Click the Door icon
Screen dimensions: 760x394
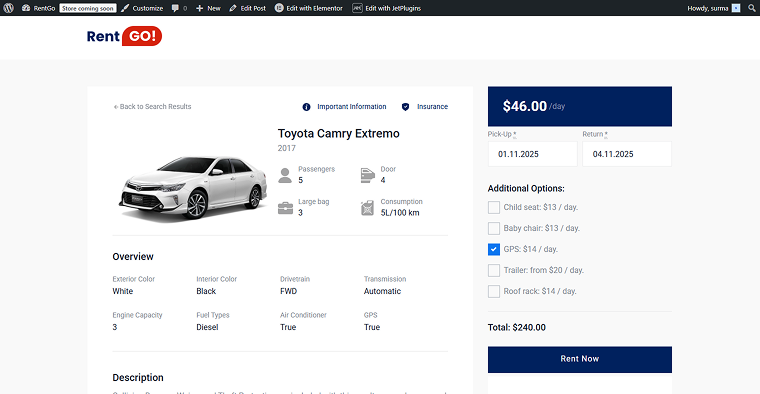368,175
